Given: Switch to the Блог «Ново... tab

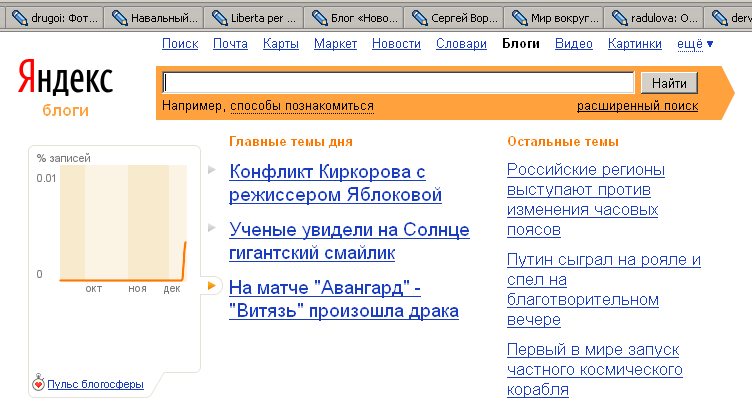Looking at the screenshot, I should [355, 18].
